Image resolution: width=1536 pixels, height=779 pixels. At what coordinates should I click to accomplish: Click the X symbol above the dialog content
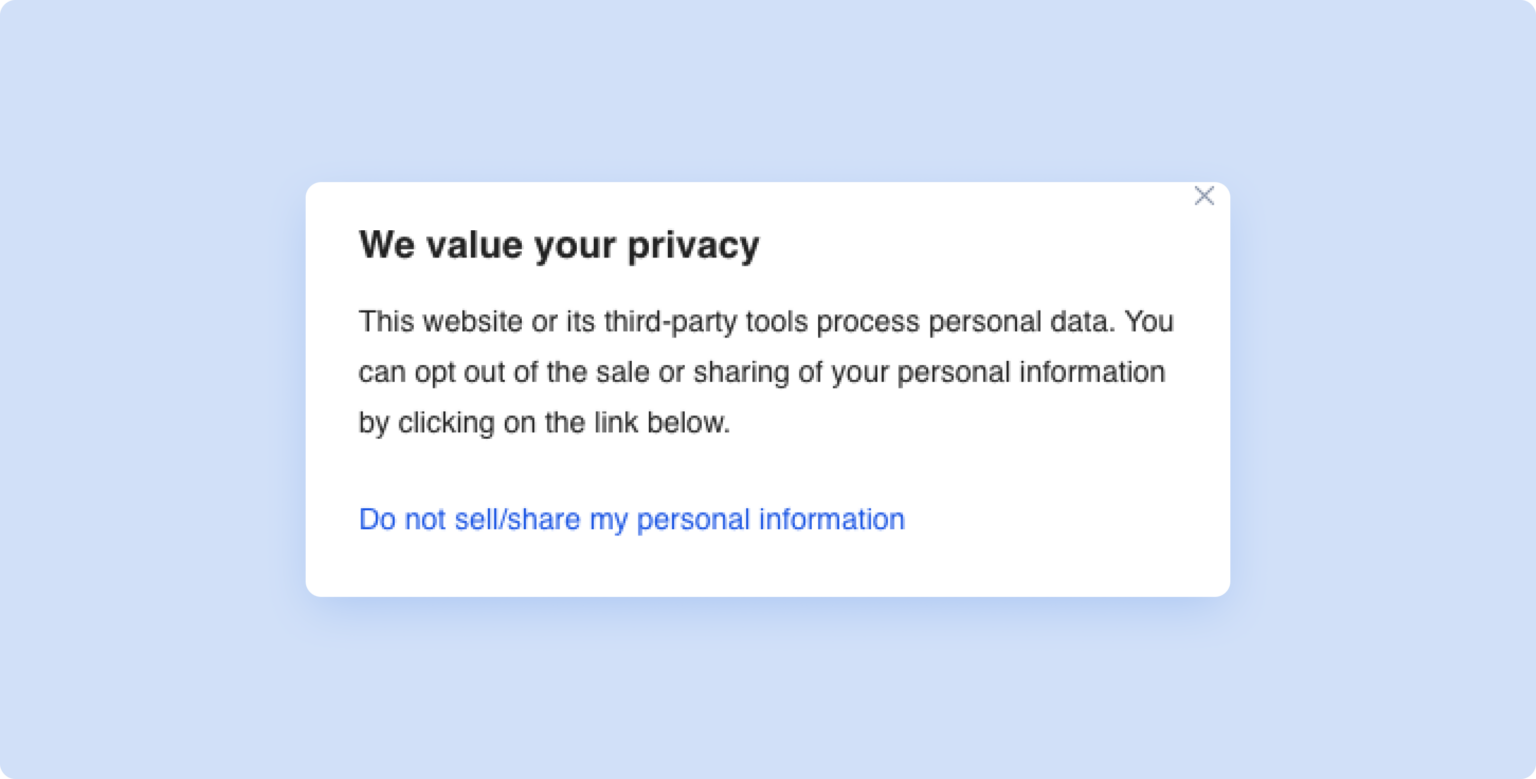pos(1204,196)
